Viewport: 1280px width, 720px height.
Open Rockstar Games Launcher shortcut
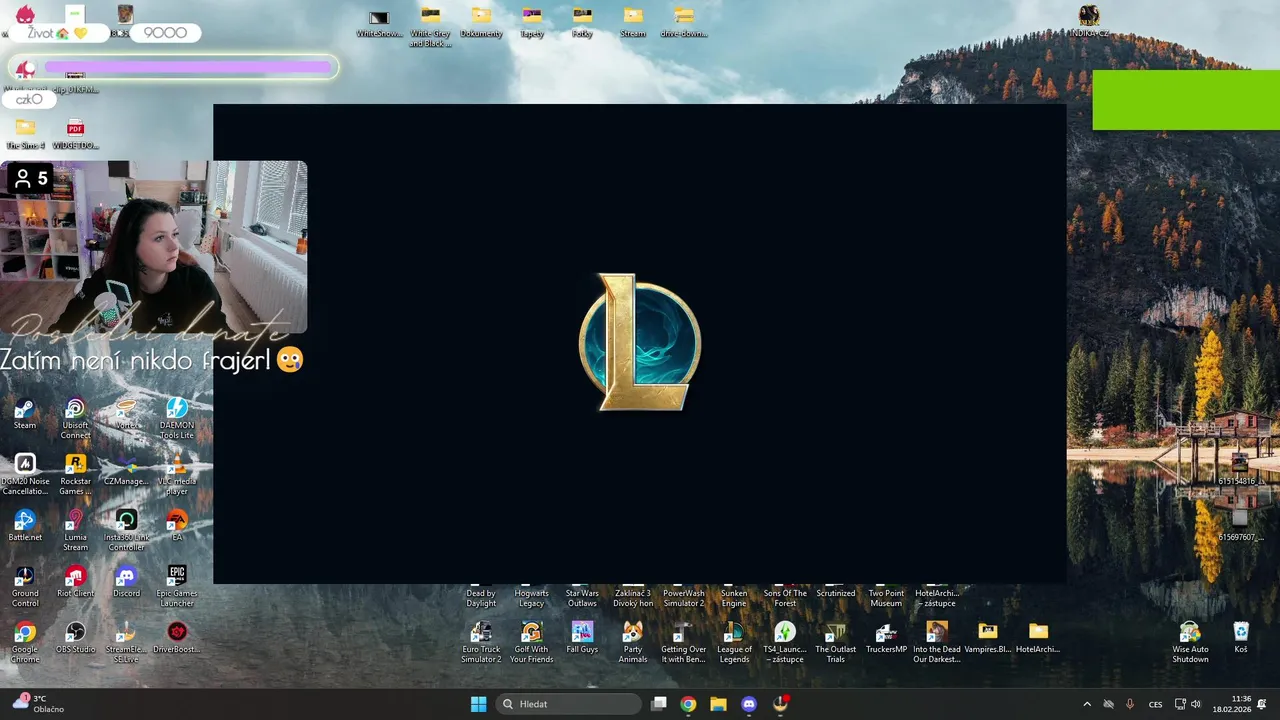(x=75, y=475)
